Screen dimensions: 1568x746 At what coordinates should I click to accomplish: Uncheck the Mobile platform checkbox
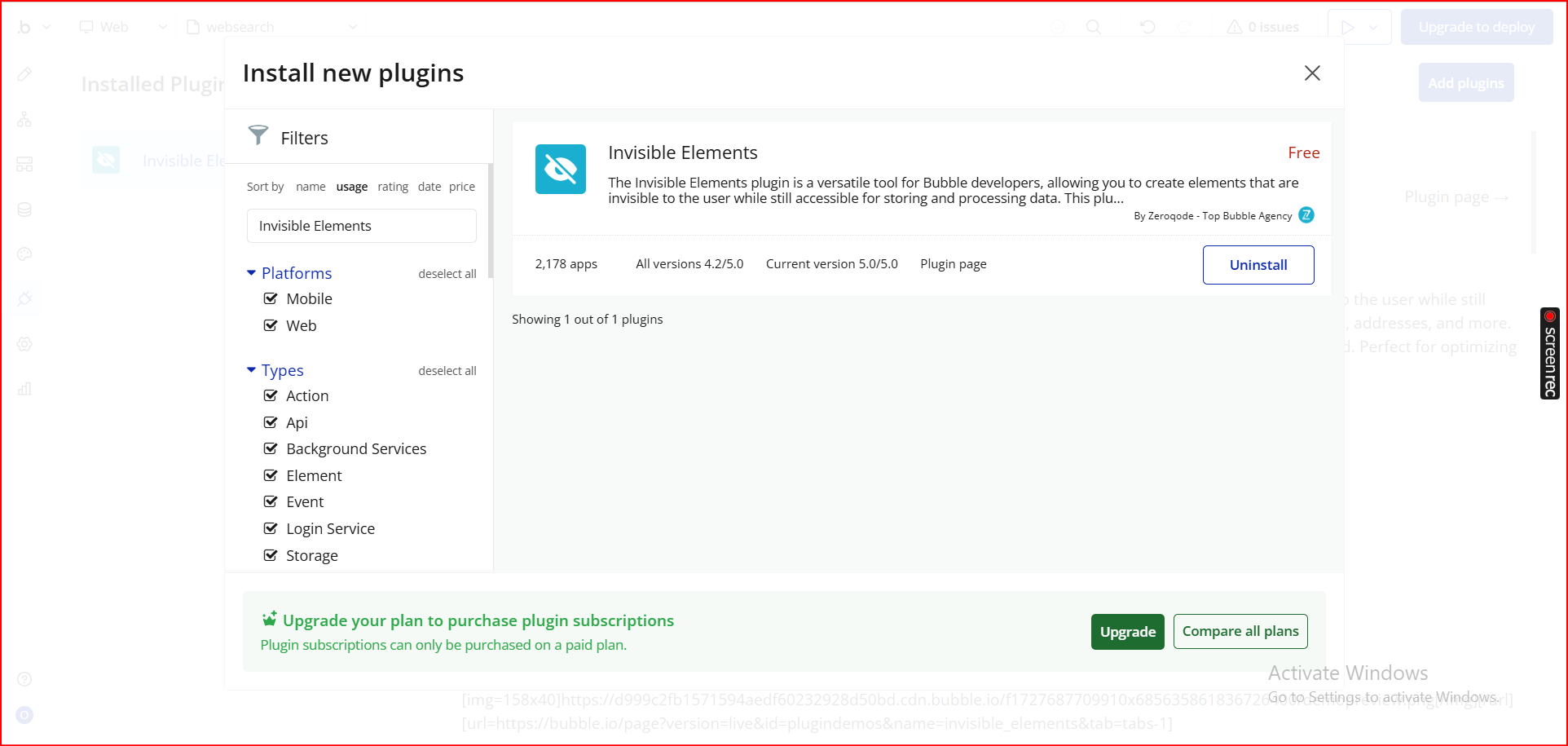[x=271, y=298]
